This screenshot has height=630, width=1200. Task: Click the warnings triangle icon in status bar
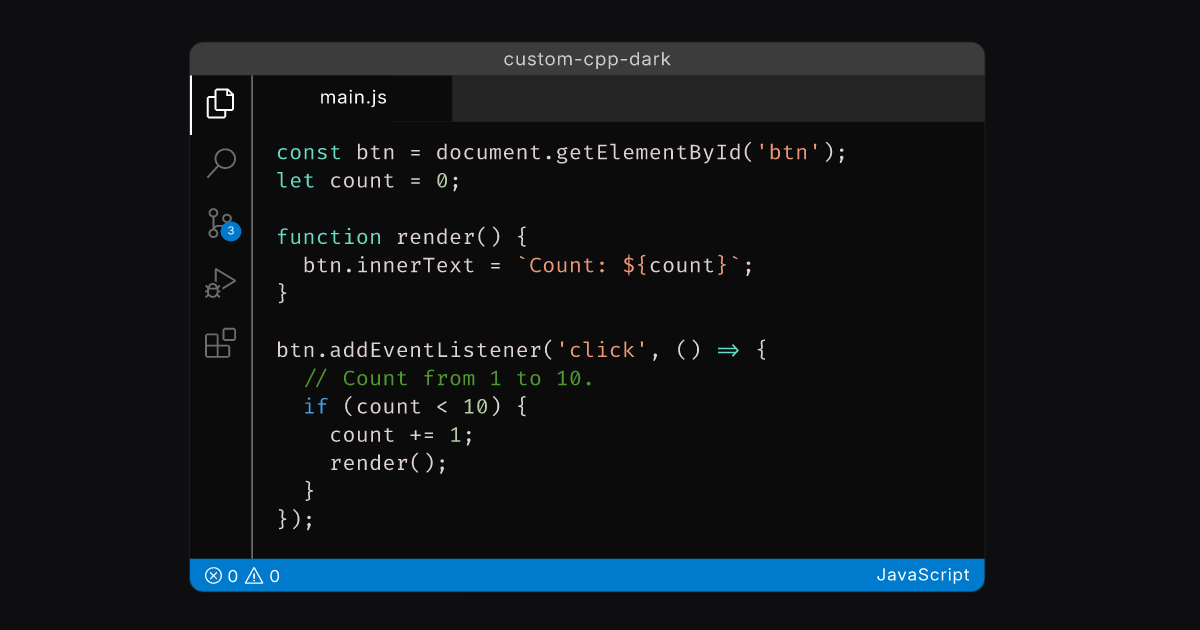coord(254,576)
